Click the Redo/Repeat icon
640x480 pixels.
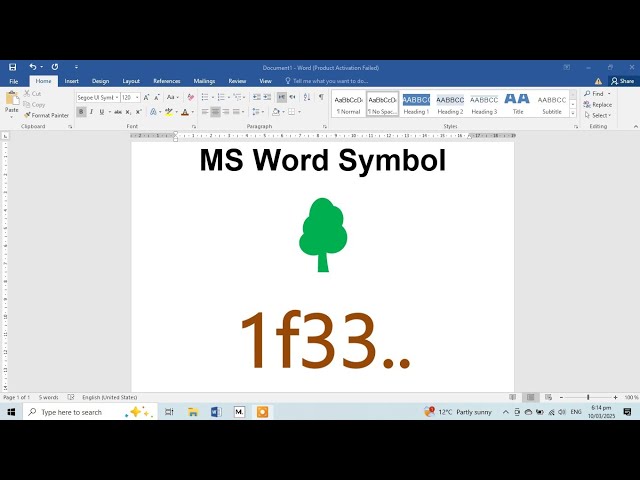point(55,67)
